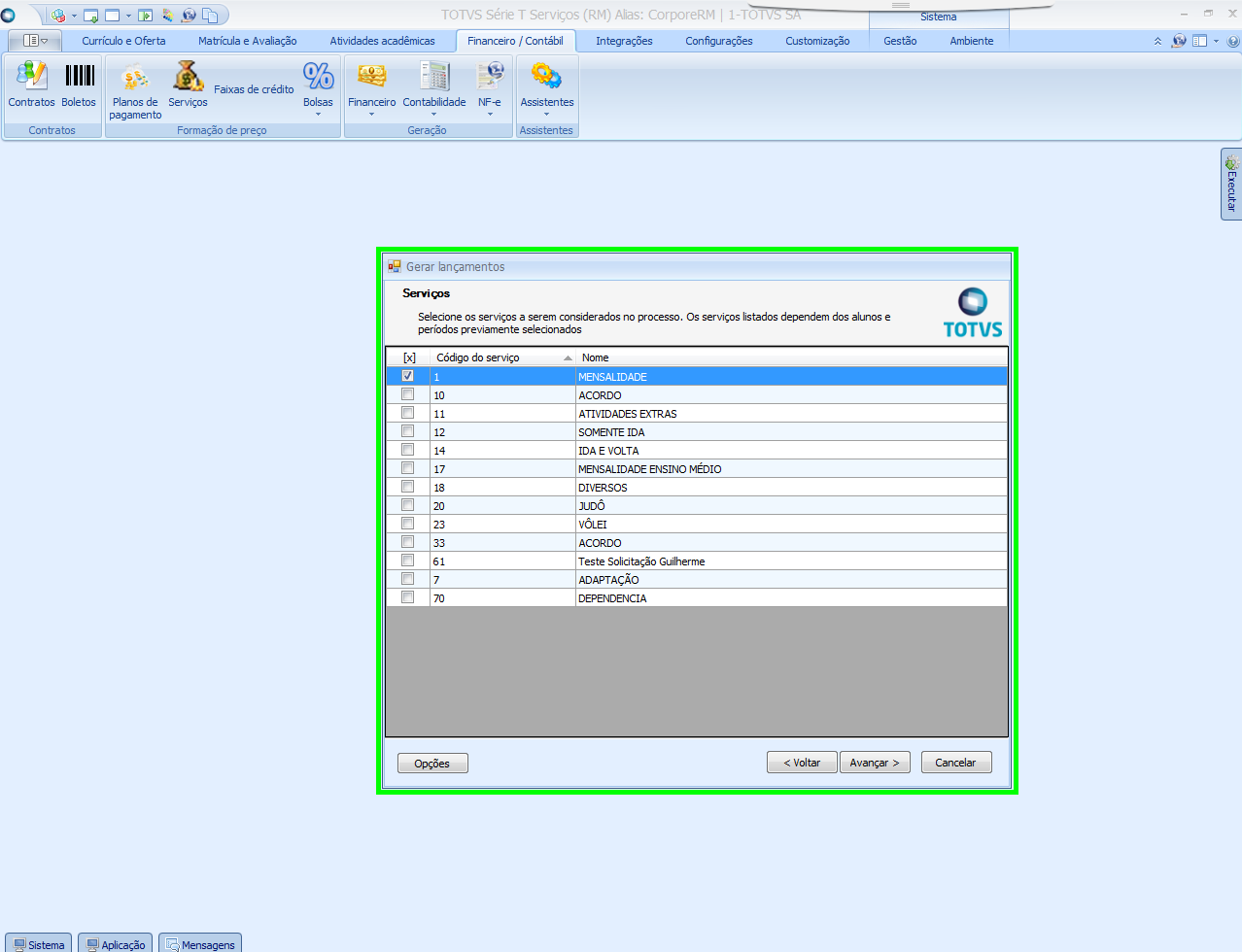Switch to Matrícula e Avaliação tab
The height and width of the screenshot is (952, 1242).
[248, 41]
